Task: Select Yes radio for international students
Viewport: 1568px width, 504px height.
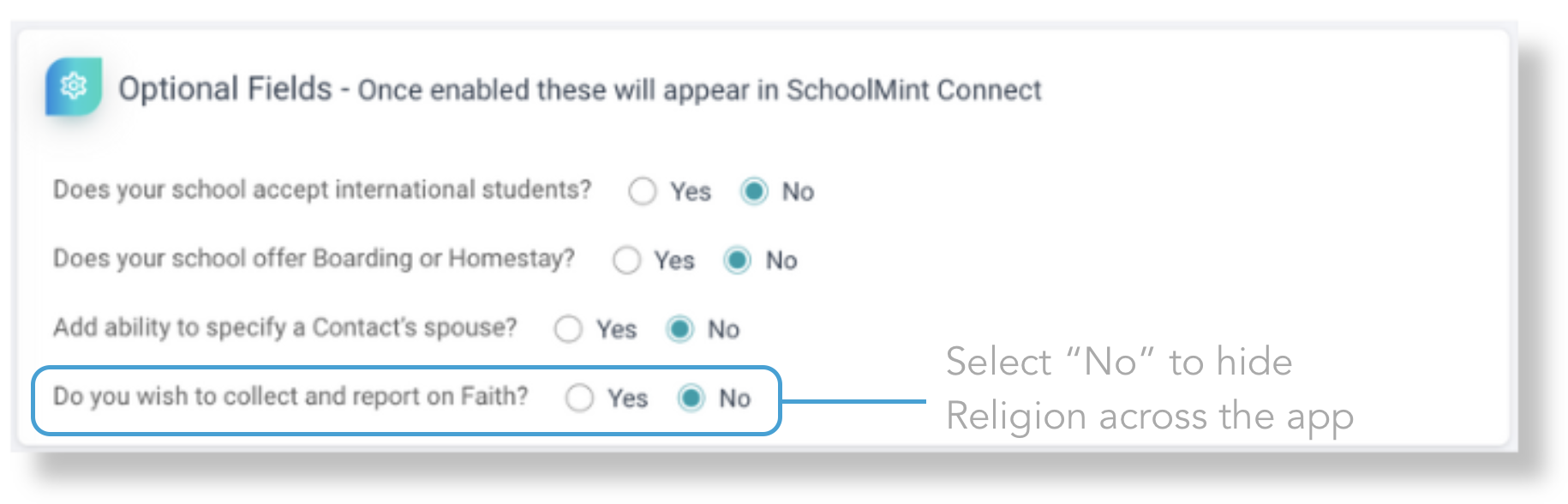Action: [643, 191]
